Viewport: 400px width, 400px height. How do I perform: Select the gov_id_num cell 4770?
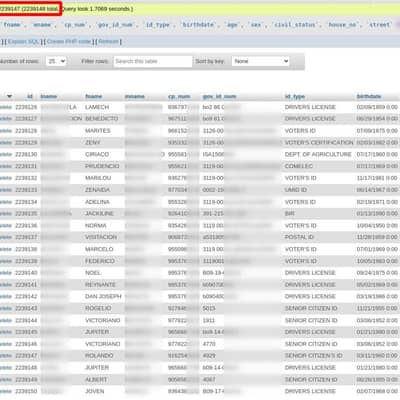pyautogui.click(x=209, y=344)
